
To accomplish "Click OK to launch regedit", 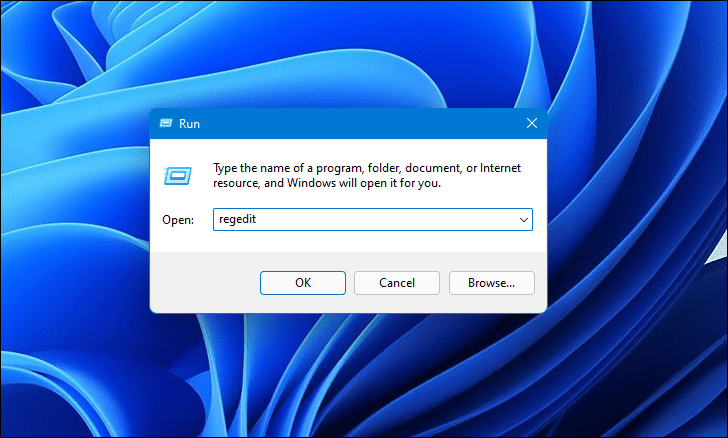I will click(303, 283).
